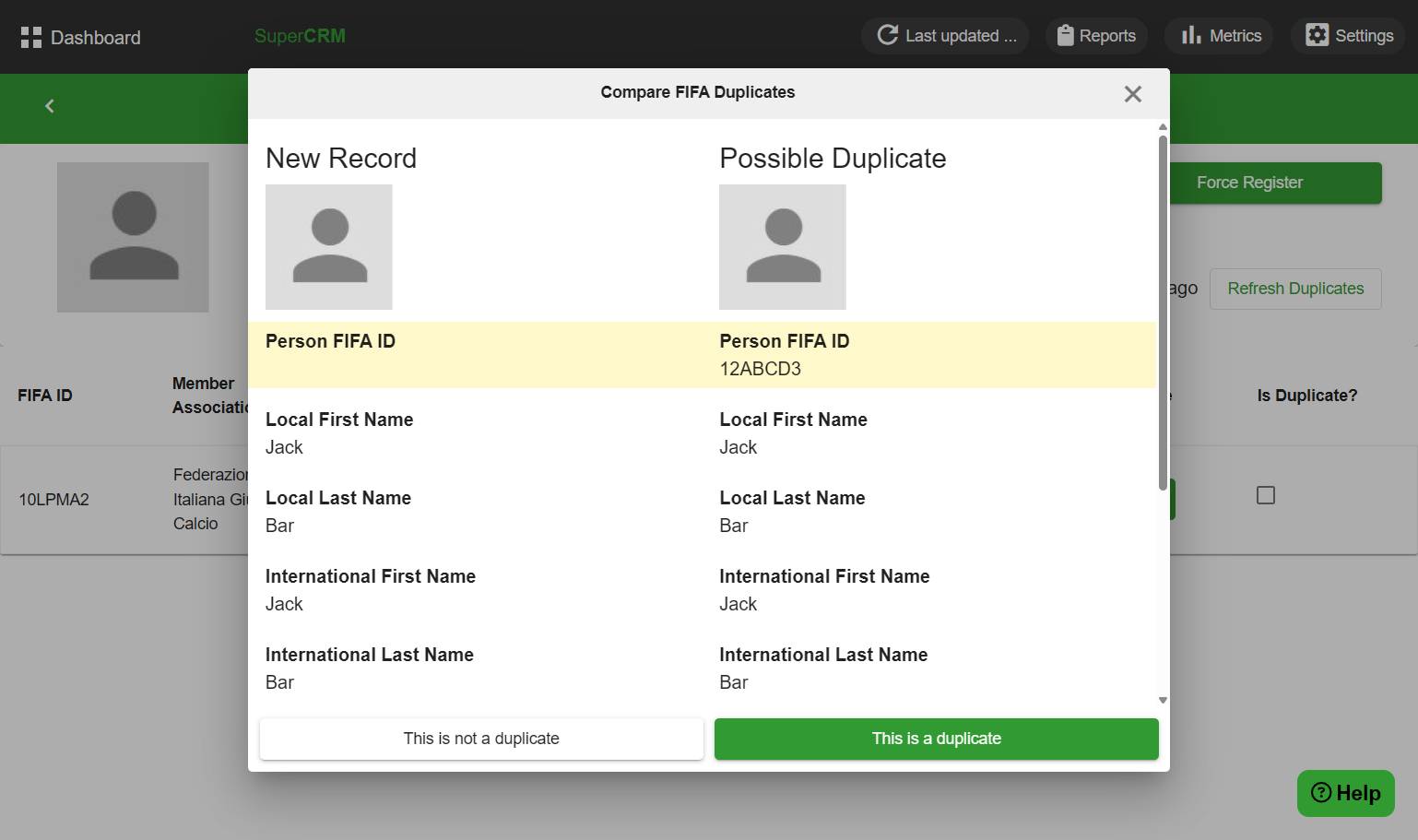Close the Compare FIFA Duplicates dialog

(x=1133, y=94)
